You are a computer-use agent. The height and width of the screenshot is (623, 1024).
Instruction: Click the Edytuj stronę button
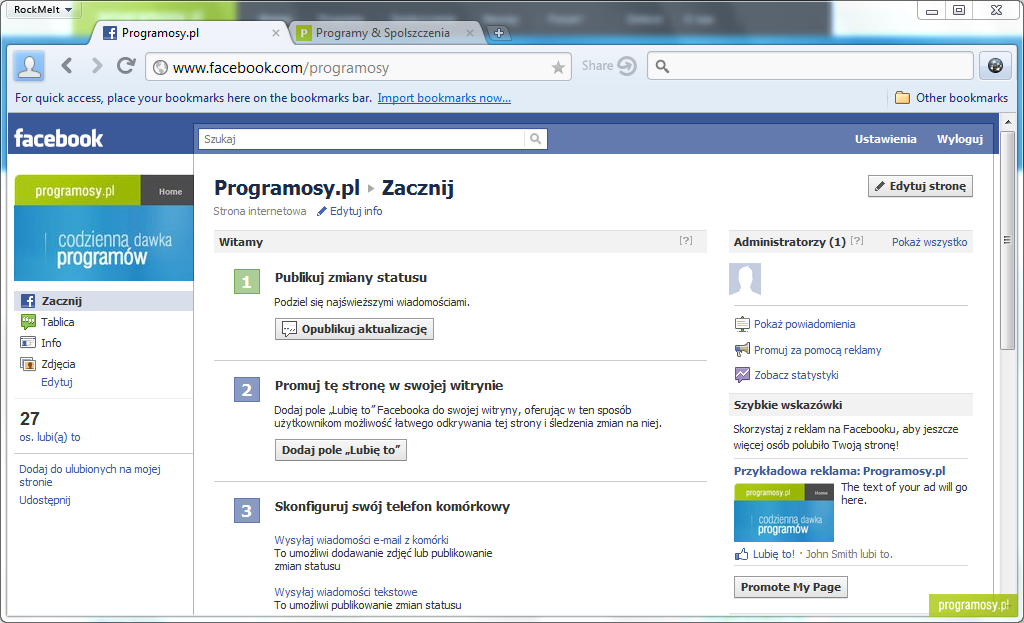tap(920, 186)
